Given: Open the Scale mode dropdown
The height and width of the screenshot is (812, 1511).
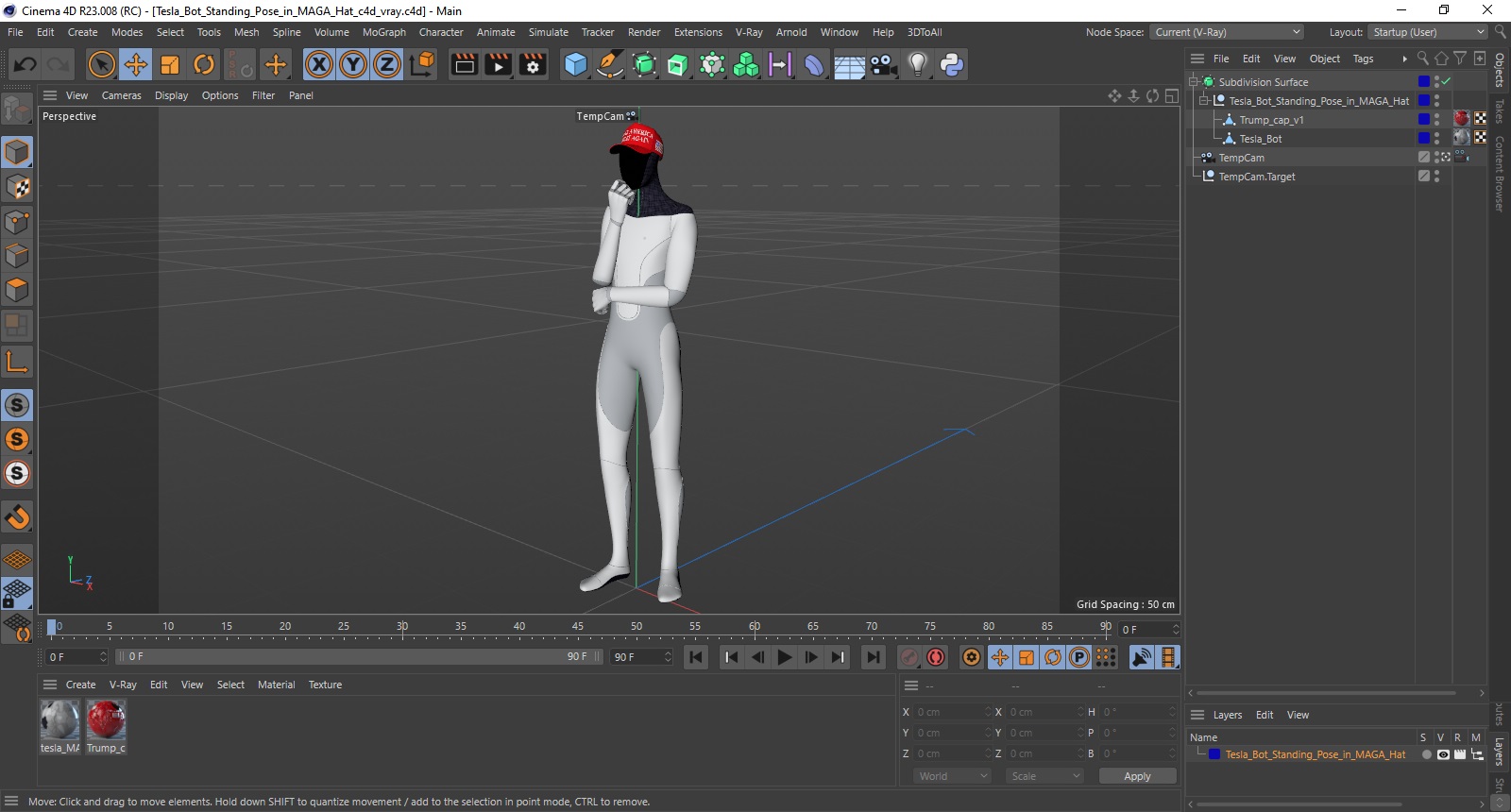Looking at the screenshot, I should (x=1044, y=776).
